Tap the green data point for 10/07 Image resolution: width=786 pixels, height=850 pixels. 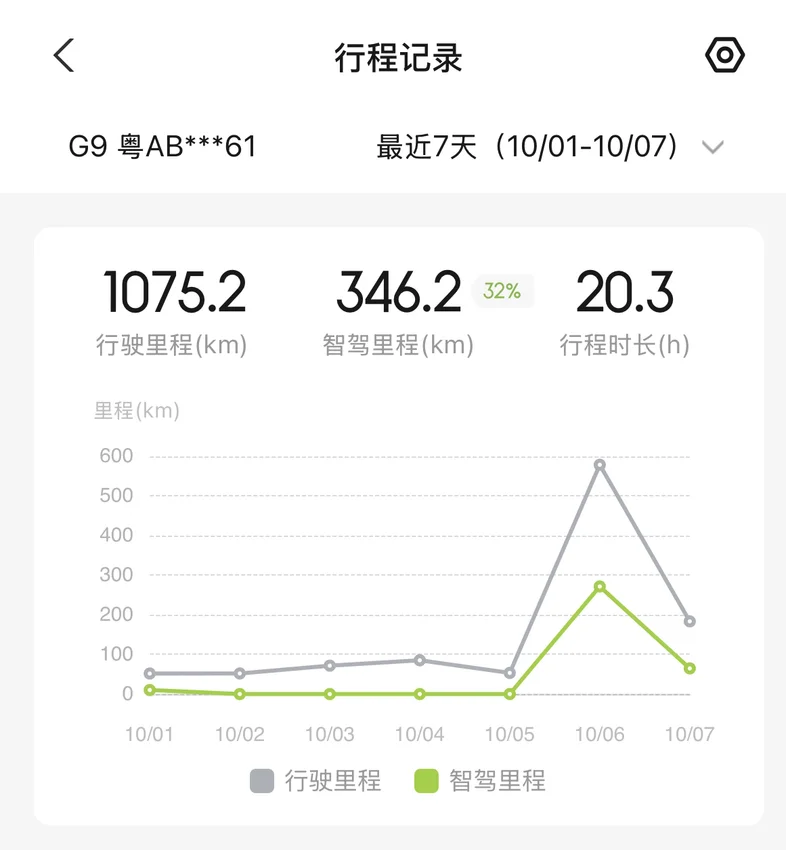pyautogui.click(x=690, y=668)
